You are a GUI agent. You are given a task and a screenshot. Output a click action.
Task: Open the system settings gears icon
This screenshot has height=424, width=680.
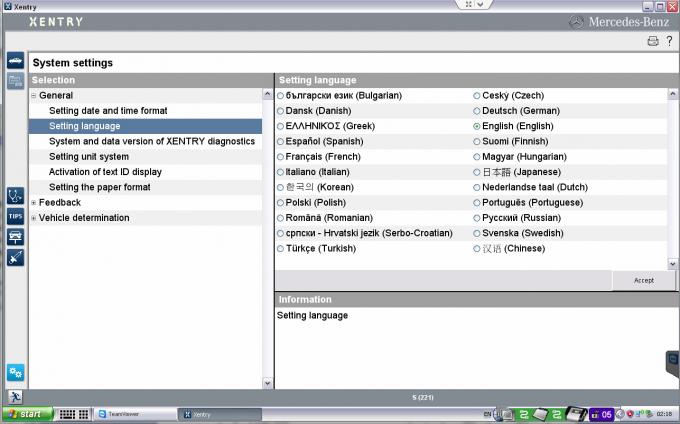click(x=15, y=372)
